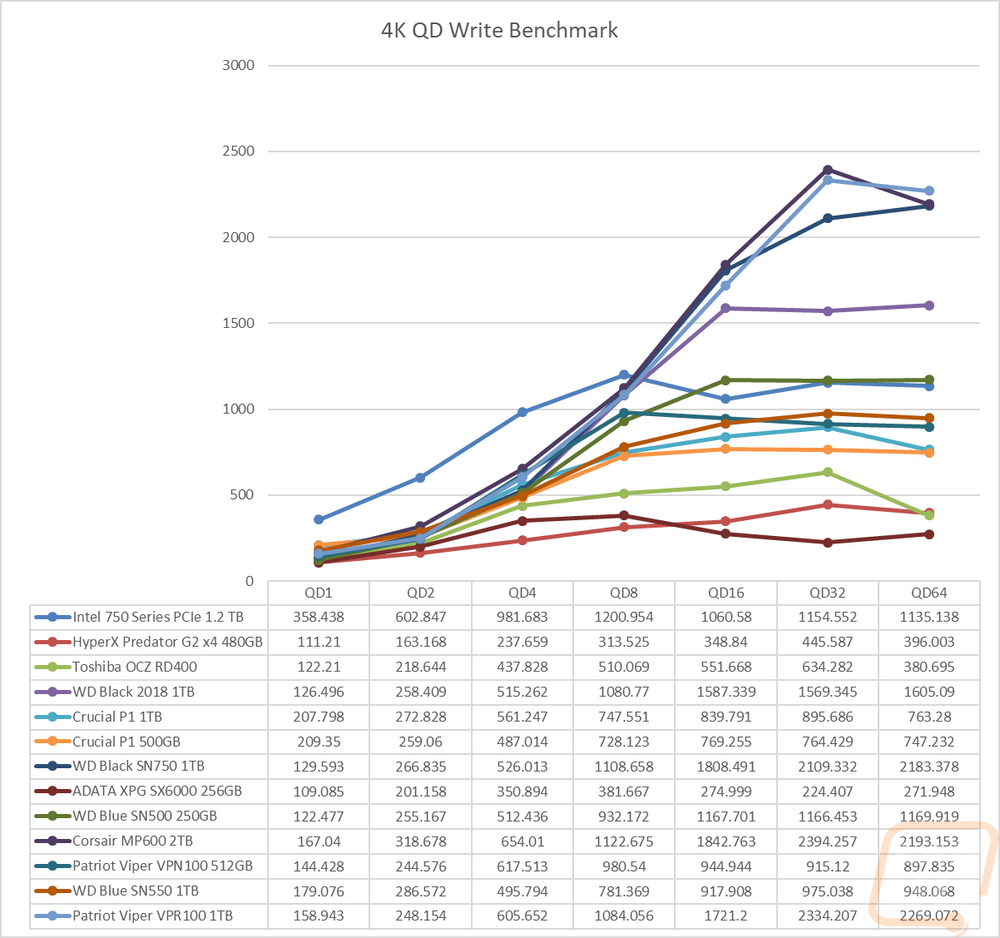Select 'HyperX Predator G2 x4 480GB' label
This screenshot has height=938, width=1000.
tap(168, 642)
